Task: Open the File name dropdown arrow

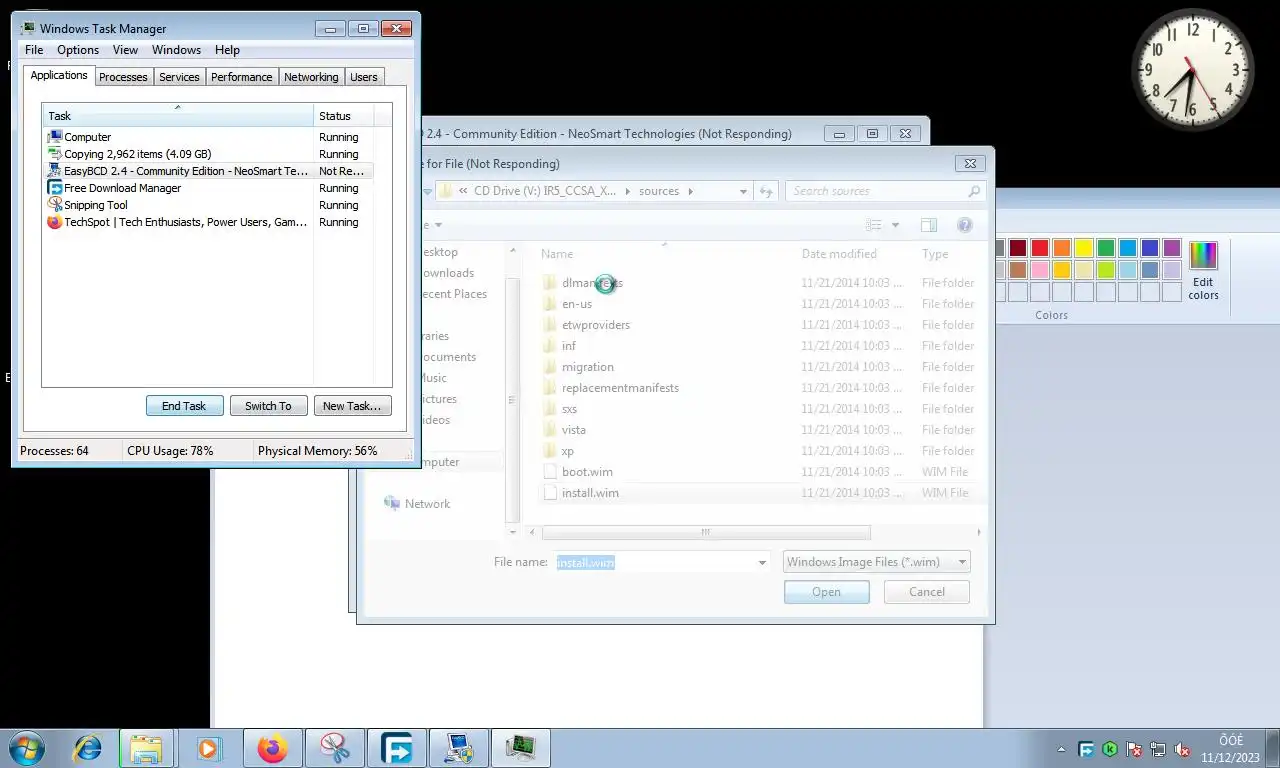Action: [x=762, y=562]
